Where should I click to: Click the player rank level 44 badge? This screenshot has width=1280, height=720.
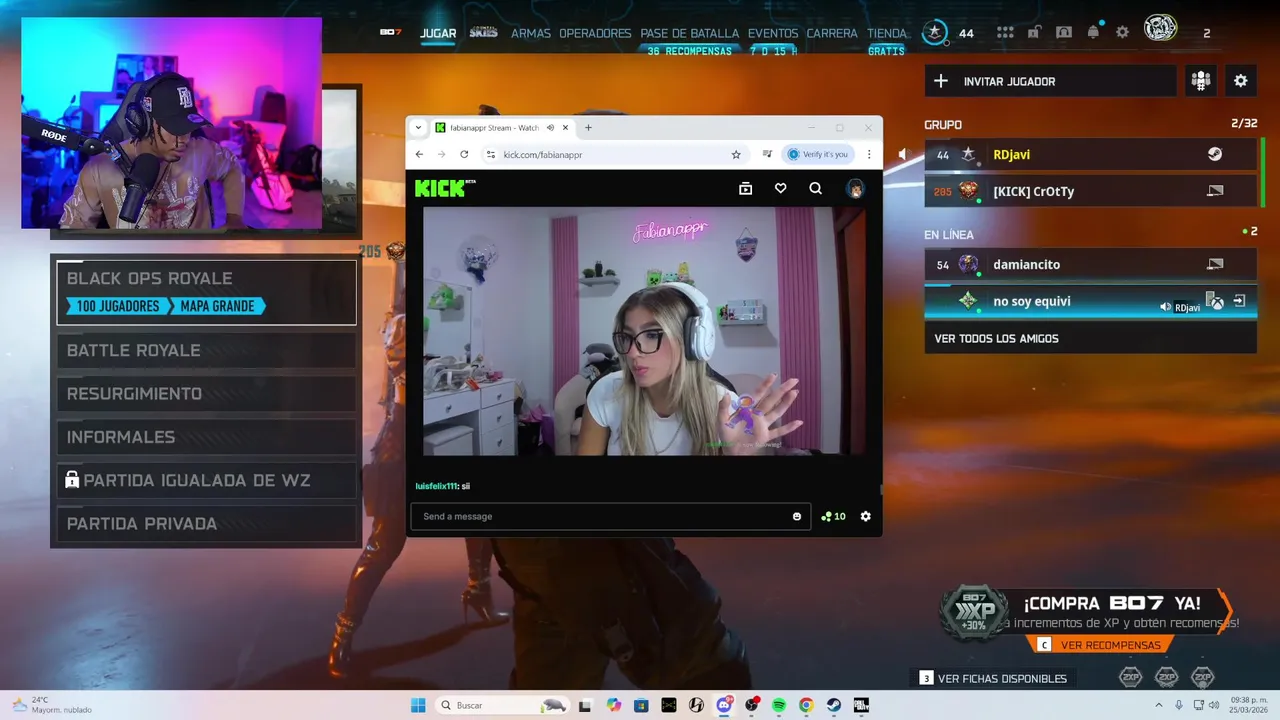935,32
